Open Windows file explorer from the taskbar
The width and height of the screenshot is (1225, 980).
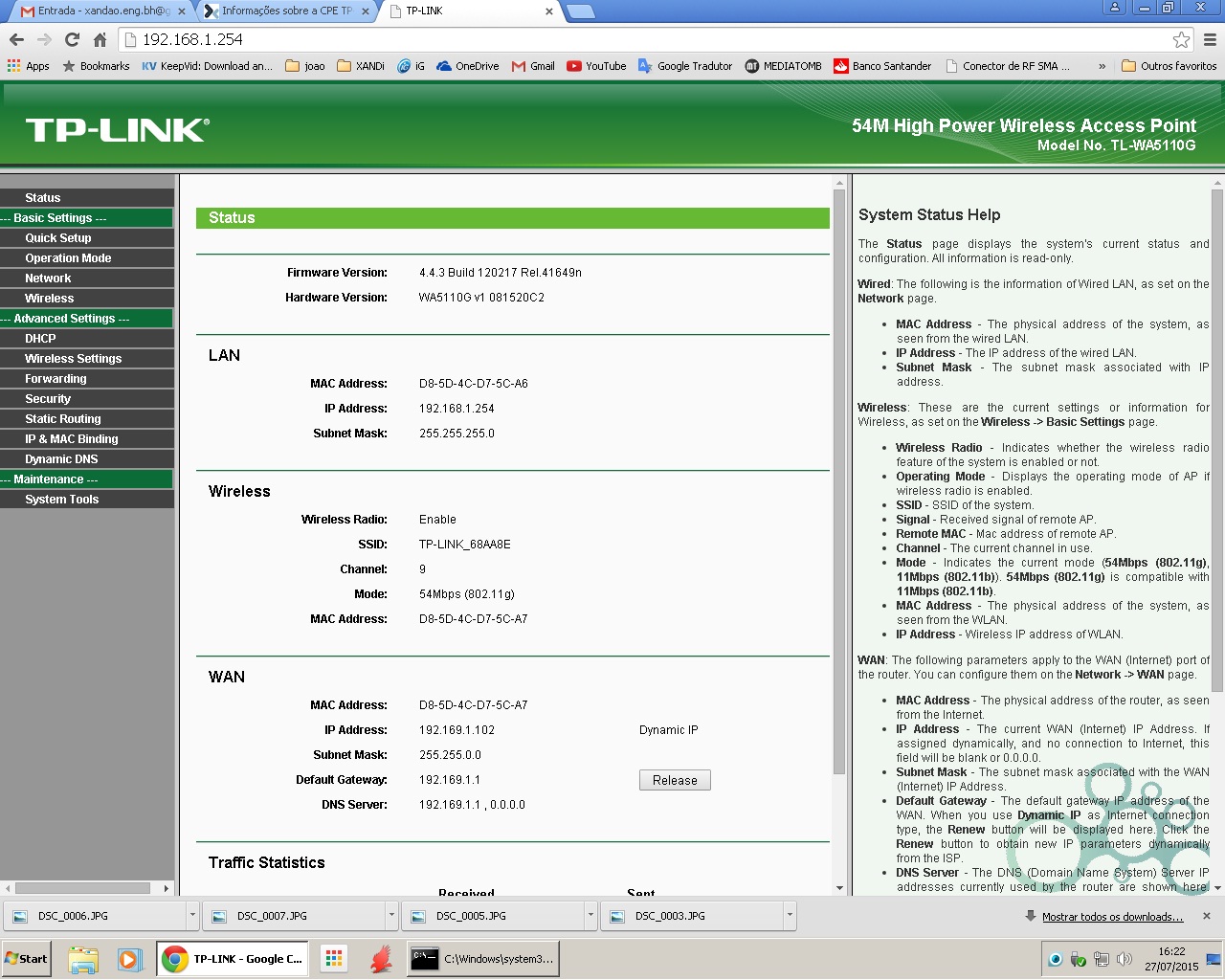tap(83, 959)
